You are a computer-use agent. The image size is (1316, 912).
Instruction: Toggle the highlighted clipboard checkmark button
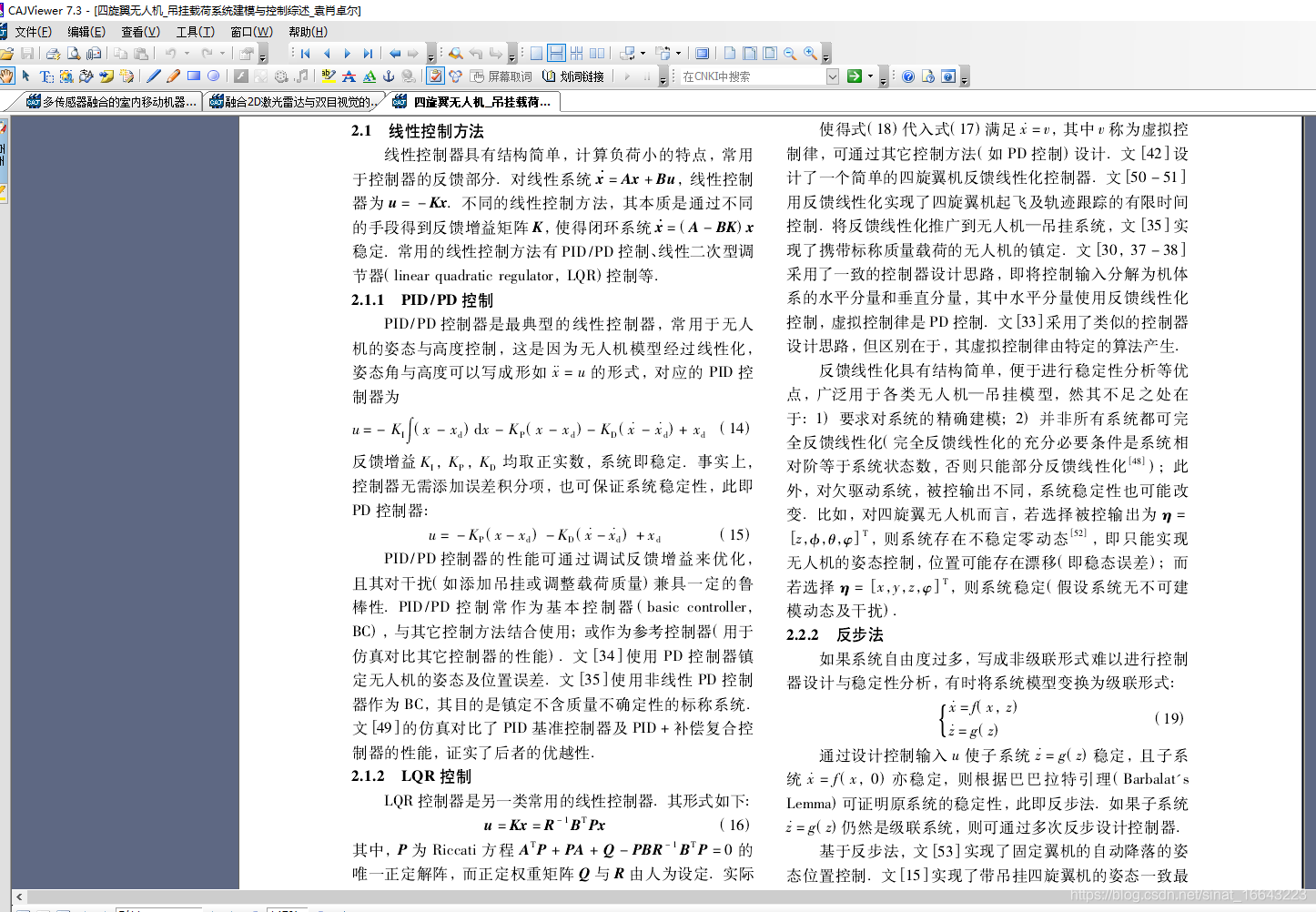tap(435, 76)
